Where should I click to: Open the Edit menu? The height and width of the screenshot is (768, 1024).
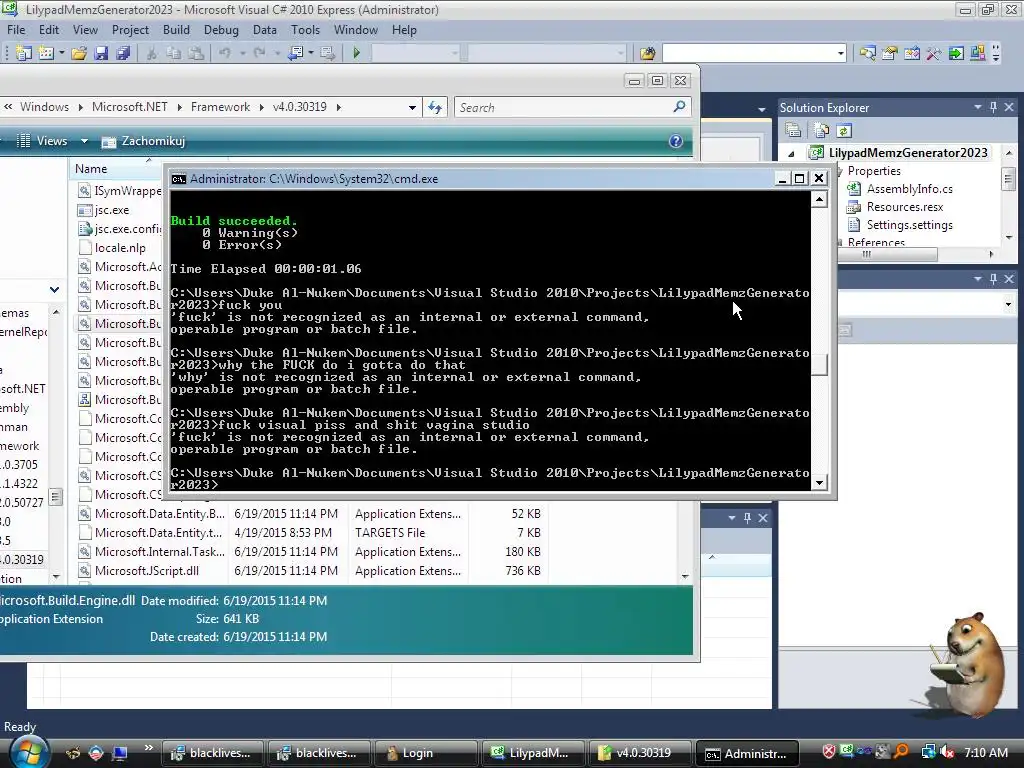(x=49, y=30)
